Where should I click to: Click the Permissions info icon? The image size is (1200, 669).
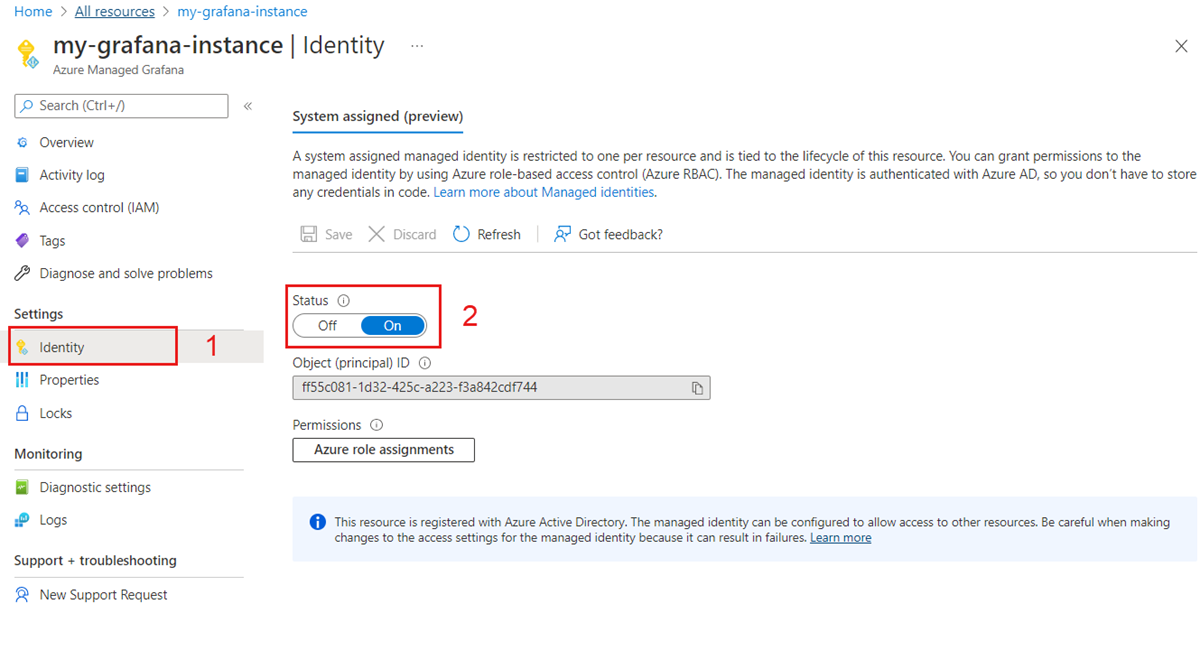(376, 425)
